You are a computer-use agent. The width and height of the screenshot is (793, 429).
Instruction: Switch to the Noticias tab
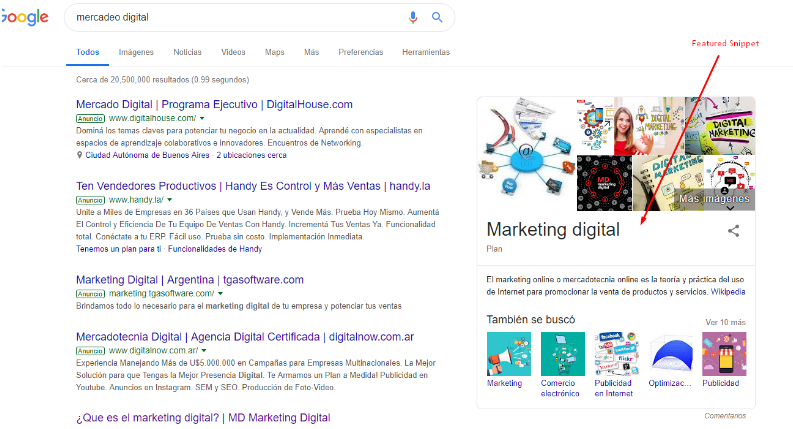[187, 52]
